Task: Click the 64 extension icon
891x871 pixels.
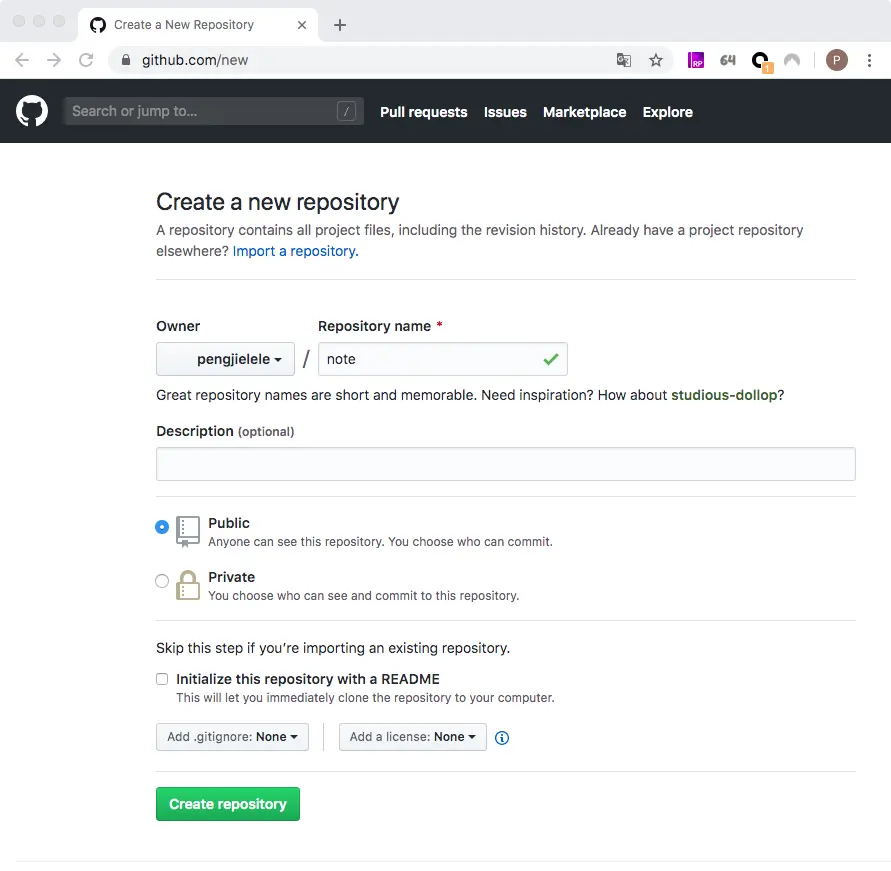Action: (727, 60)
